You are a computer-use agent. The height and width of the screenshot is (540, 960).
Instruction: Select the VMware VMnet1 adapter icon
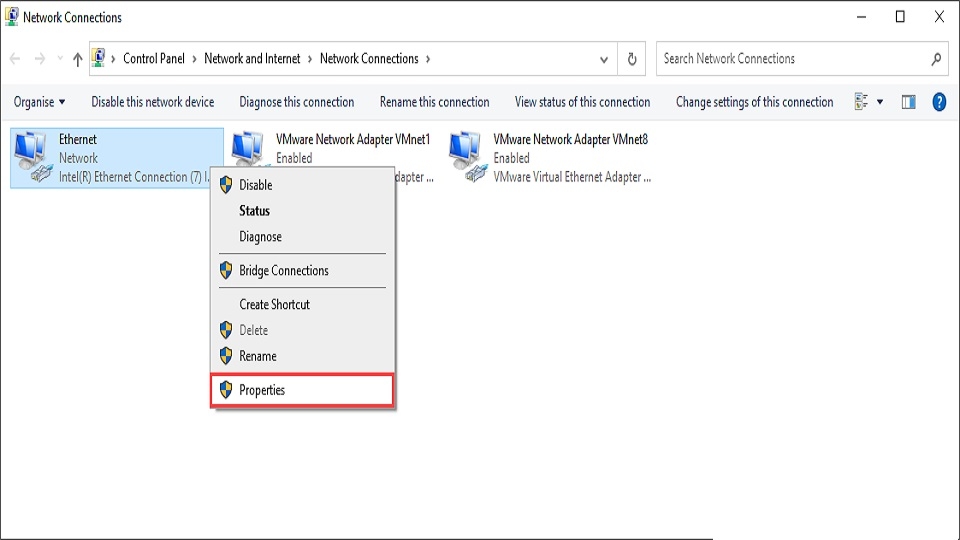[248, 148]
